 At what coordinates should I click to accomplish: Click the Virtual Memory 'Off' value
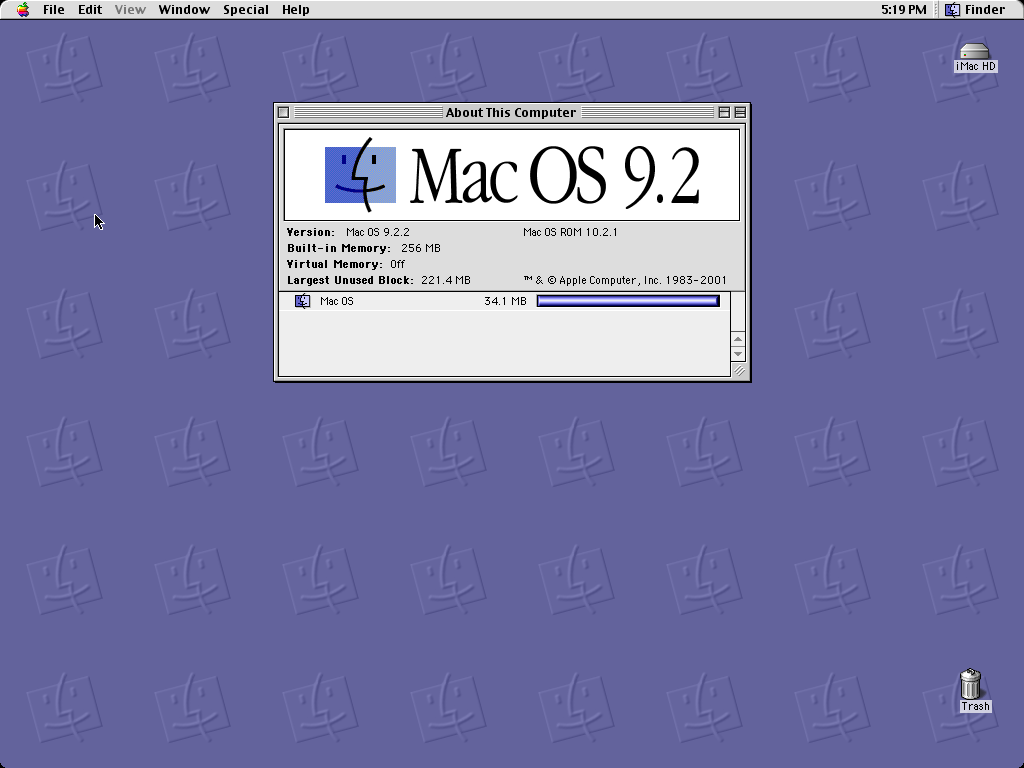point(397,264)
